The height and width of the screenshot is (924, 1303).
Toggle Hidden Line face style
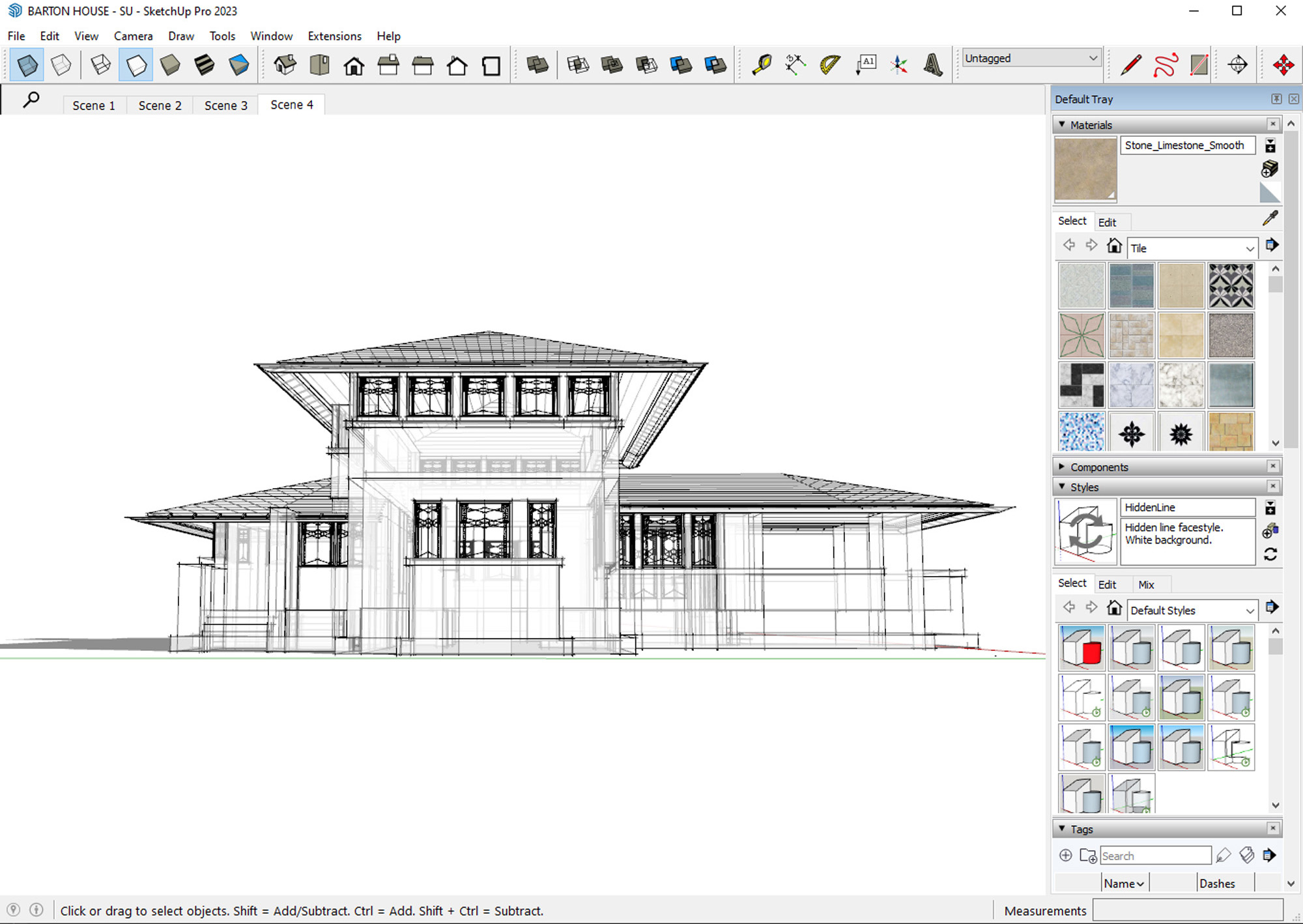pyautogui.click(x=136, y=65)
